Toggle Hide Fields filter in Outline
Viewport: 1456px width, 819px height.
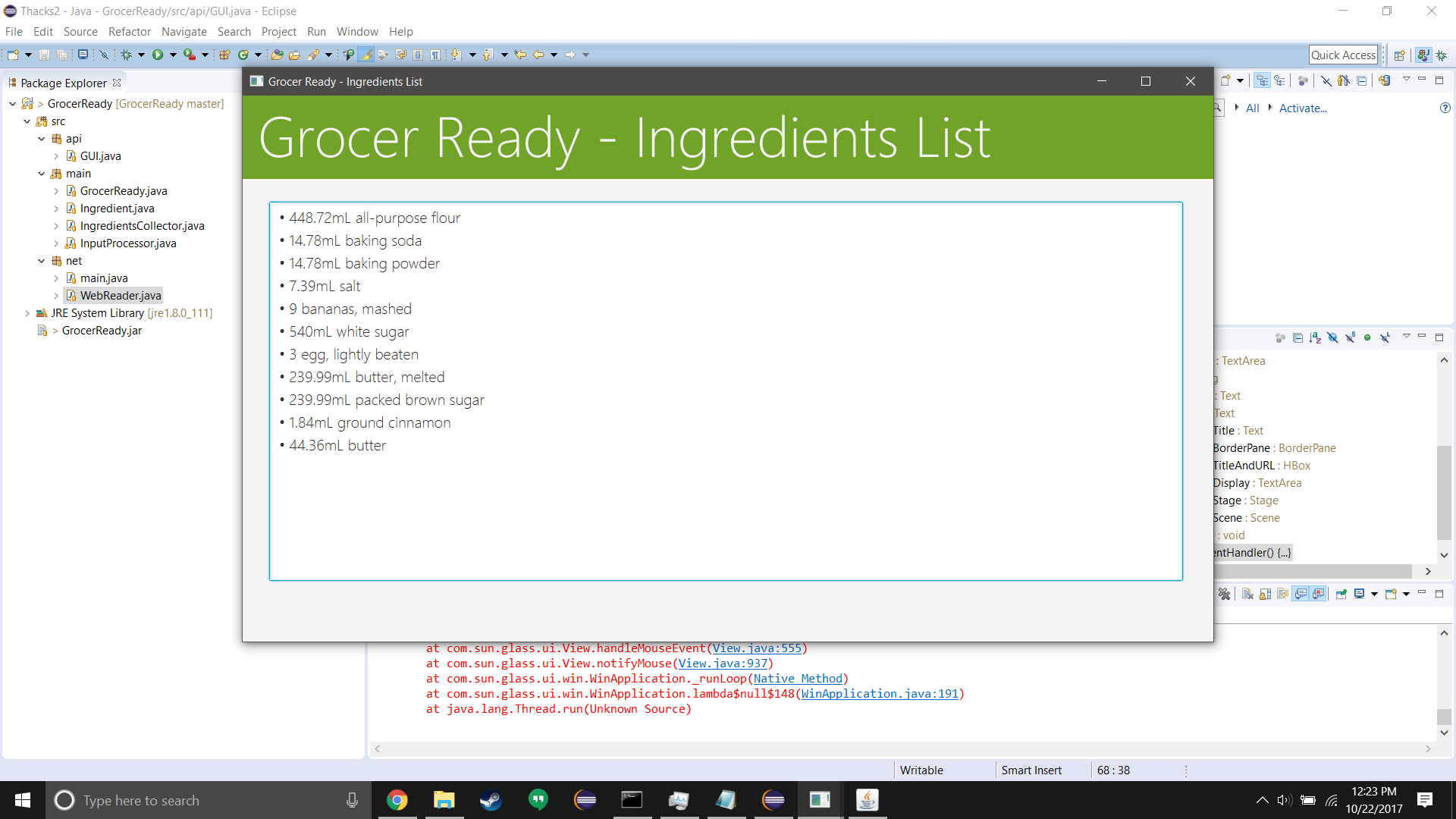click(1332, 337)
